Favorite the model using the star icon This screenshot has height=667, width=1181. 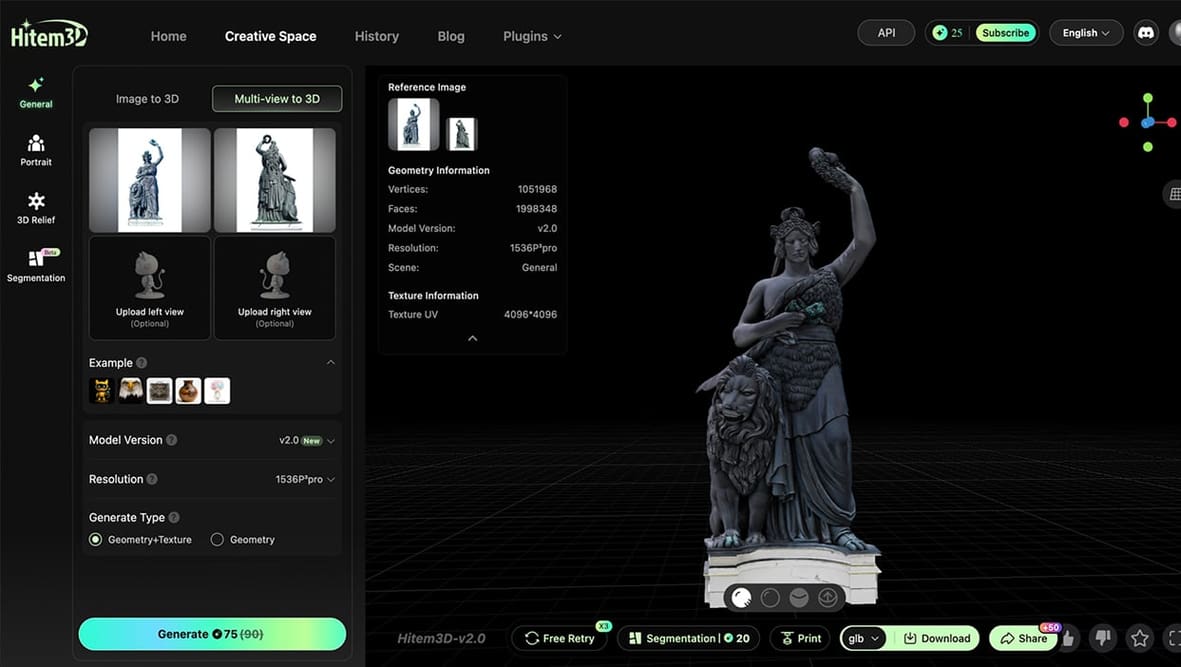click(x=1139, y=637)
